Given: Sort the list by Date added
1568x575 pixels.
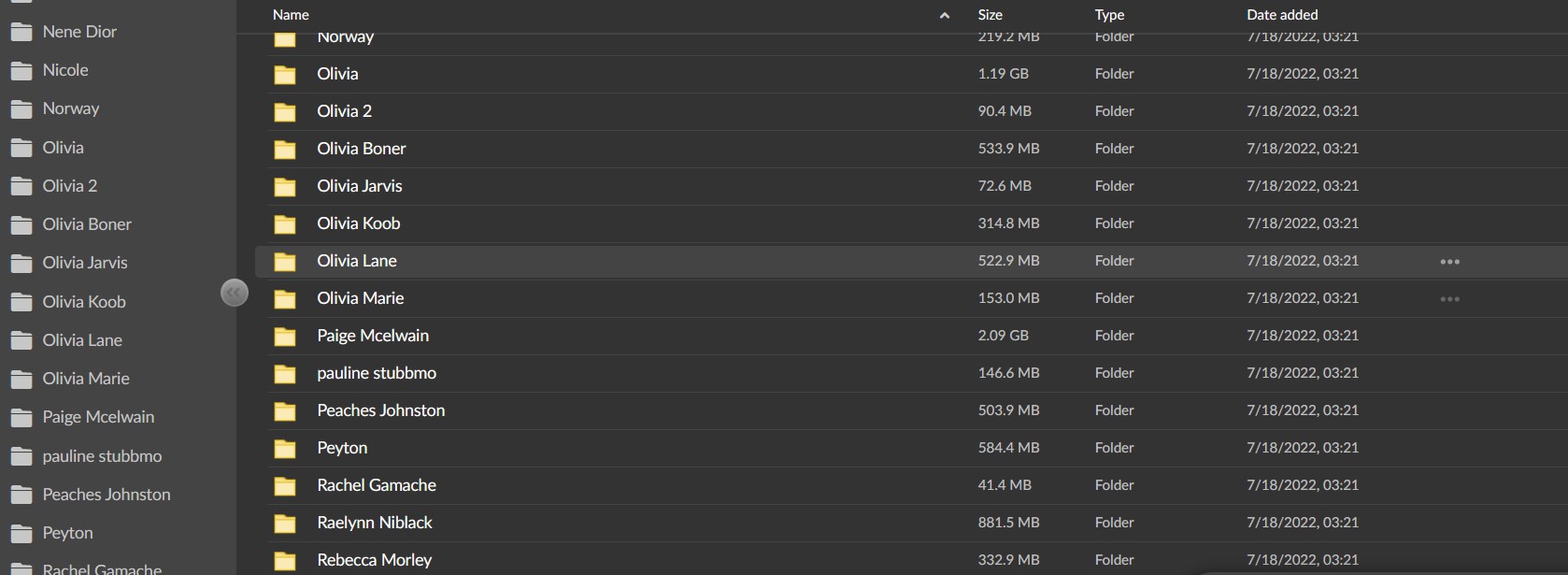Looking at the screenshot, I should [x=1281, y=15].
